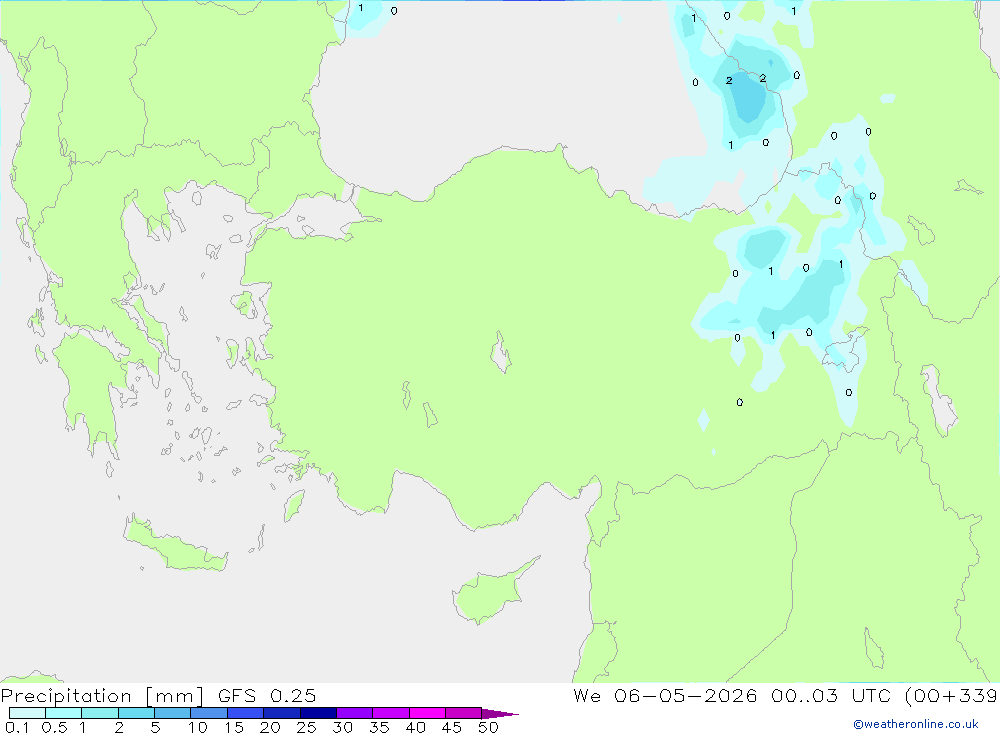Click the '50' legend scale label
The width and height of the screenshot is (1000, 733).
[489, 727]
